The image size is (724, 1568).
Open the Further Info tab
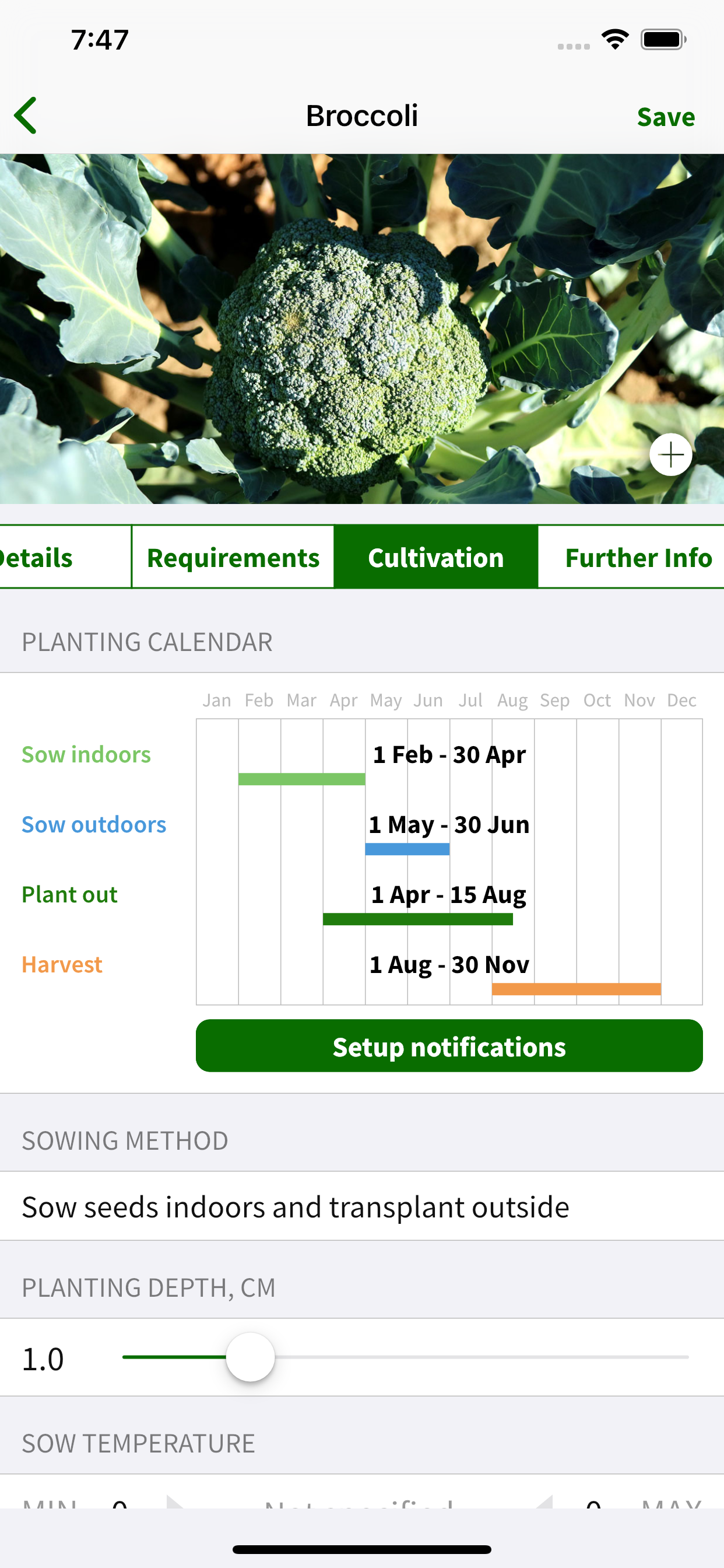pos(637,557)
